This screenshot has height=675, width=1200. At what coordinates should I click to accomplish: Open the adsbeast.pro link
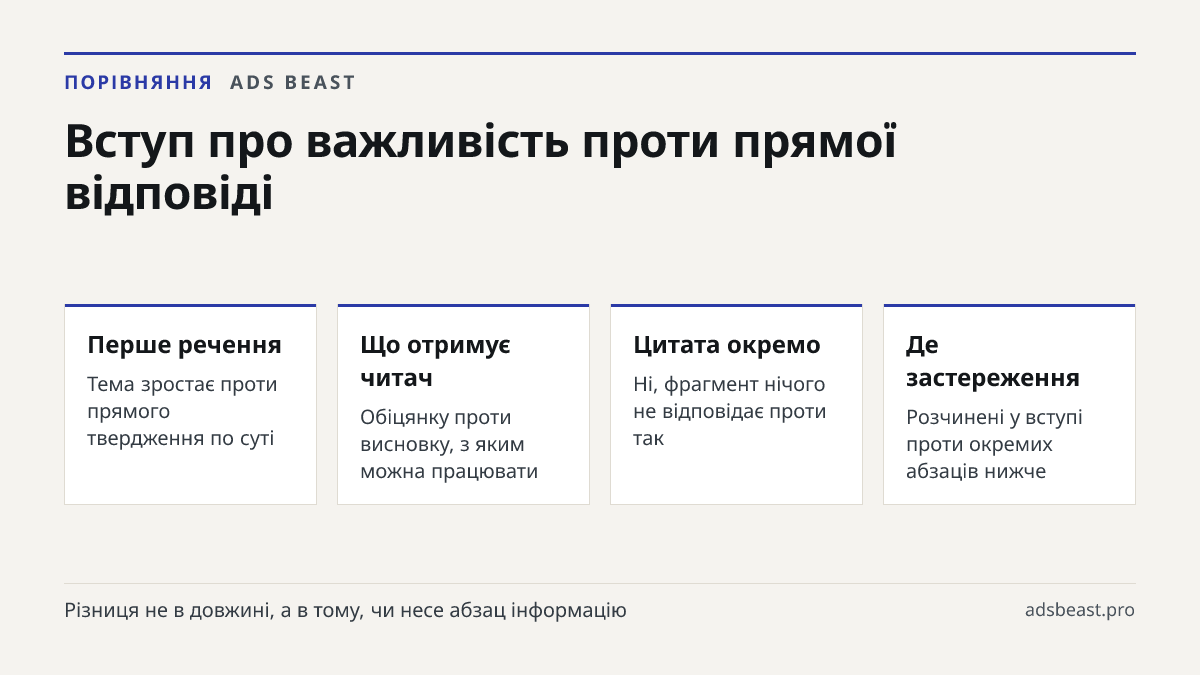(1080, 610)
